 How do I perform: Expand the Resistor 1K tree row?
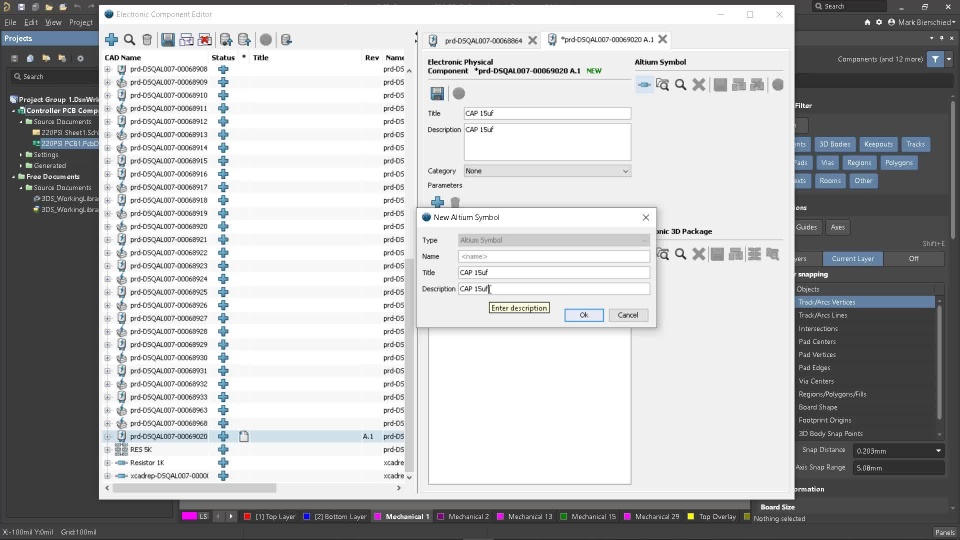click(108, 463)
